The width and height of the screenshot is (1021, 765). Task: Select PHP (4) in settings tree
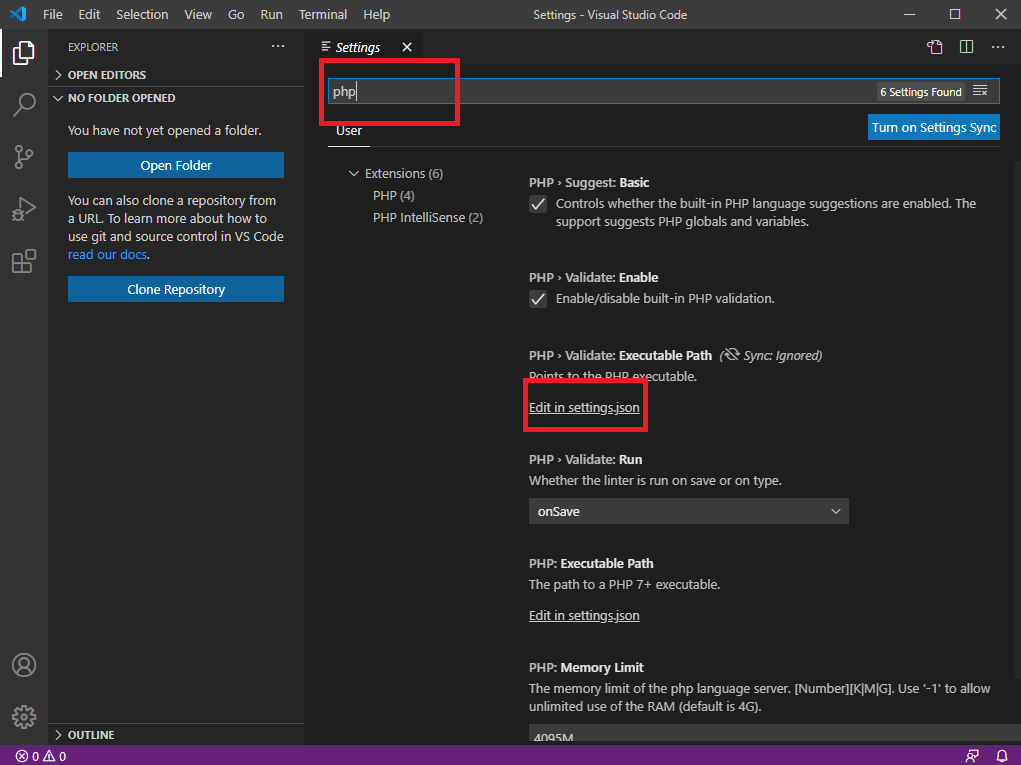(393, 195)
